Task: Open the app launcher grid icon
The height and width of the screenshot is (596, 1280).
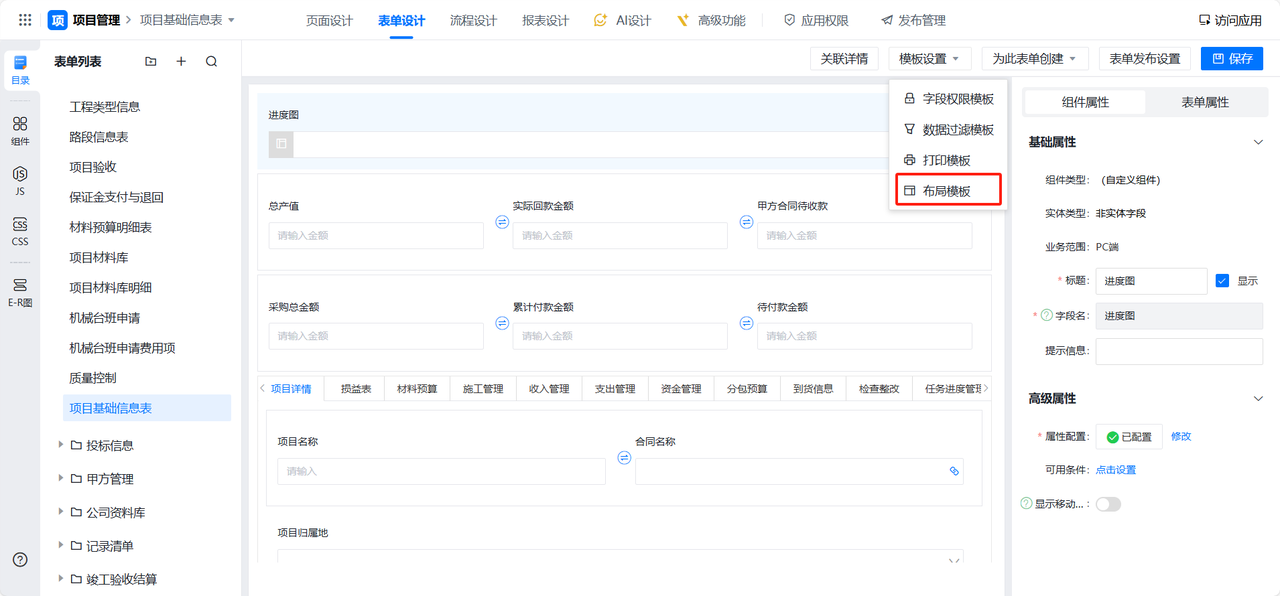Action: 25,20
